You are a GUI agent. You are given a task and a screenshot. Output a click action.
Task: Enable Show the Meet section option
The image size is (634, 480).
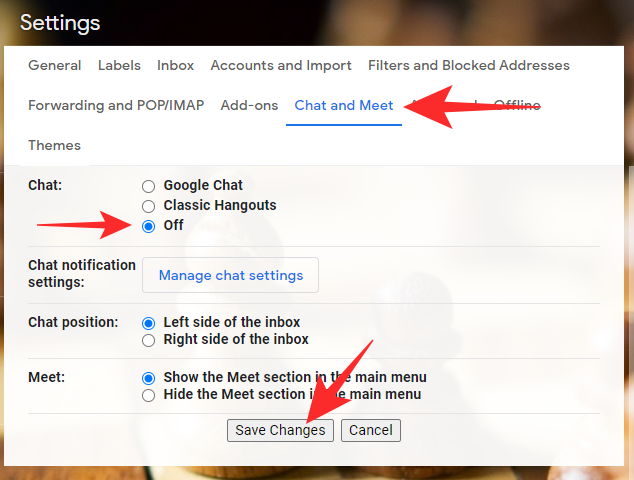click(x=149, y=378)
